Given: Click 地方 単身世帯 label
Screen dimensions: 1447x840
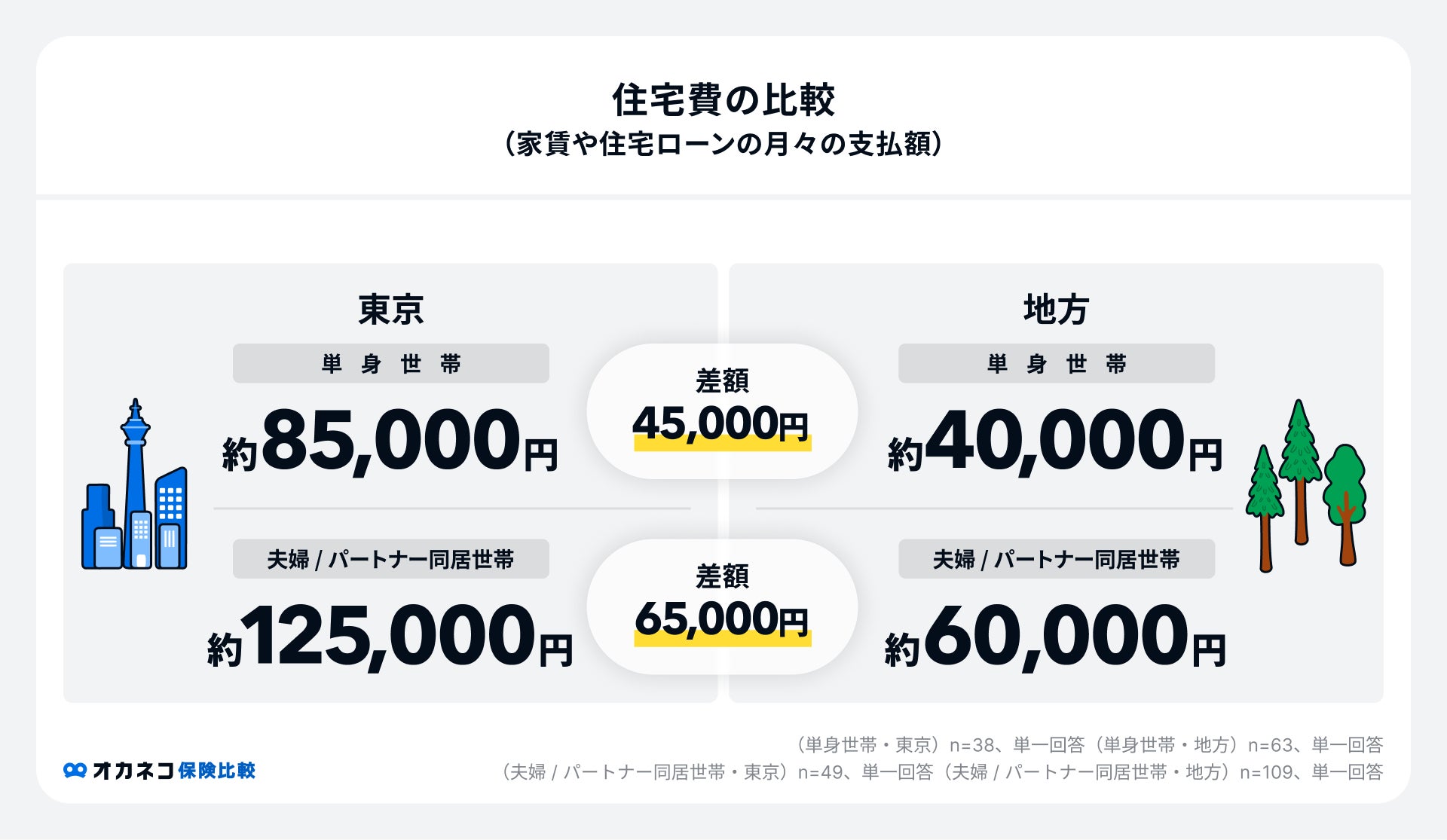Looking at the screenshot, I should pyautogui.click(x=1056, y=364).
